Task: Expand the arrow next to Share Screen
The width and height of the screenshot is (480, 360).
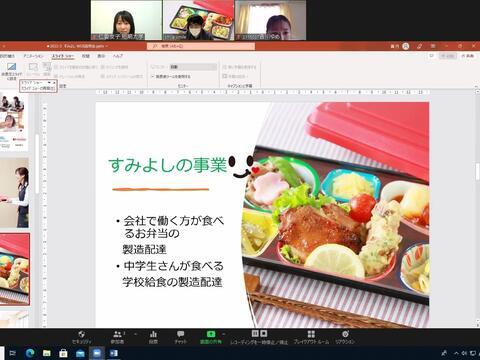Action: pyautogui.click(x=224, y=334)
